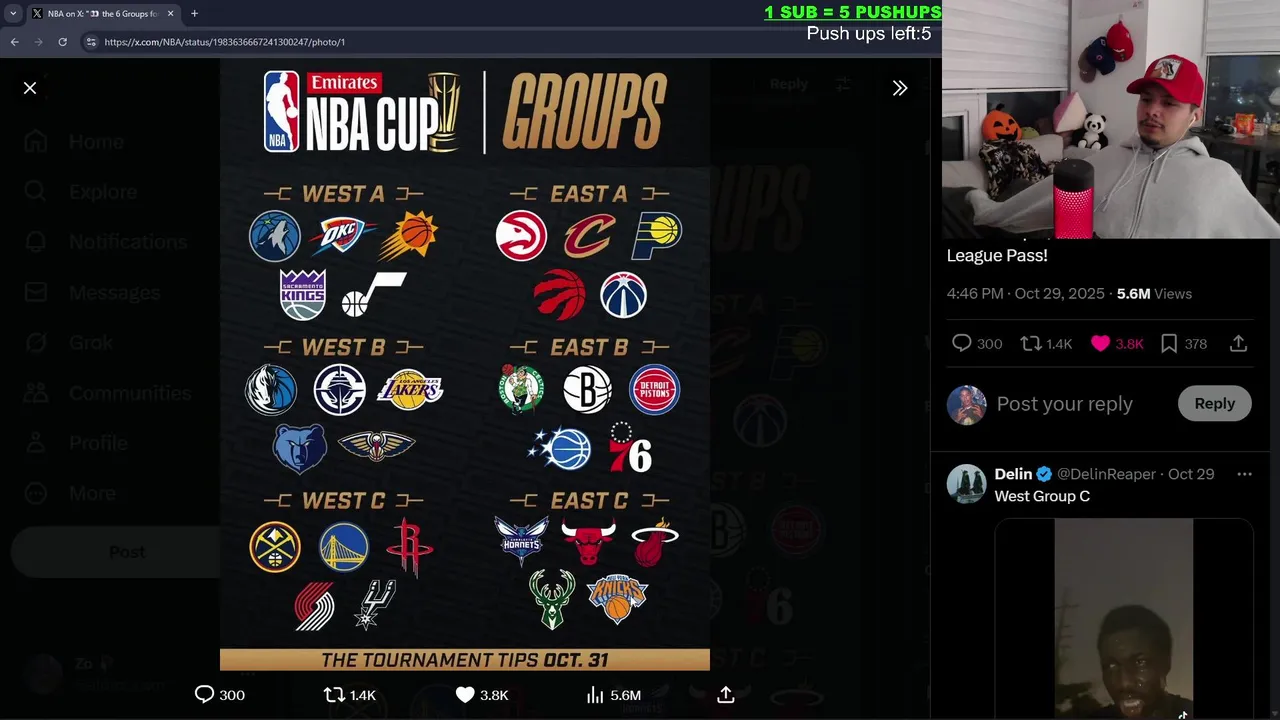1280x720 pixels.
Task: Open a new browser tab
Action: (194, 14)
